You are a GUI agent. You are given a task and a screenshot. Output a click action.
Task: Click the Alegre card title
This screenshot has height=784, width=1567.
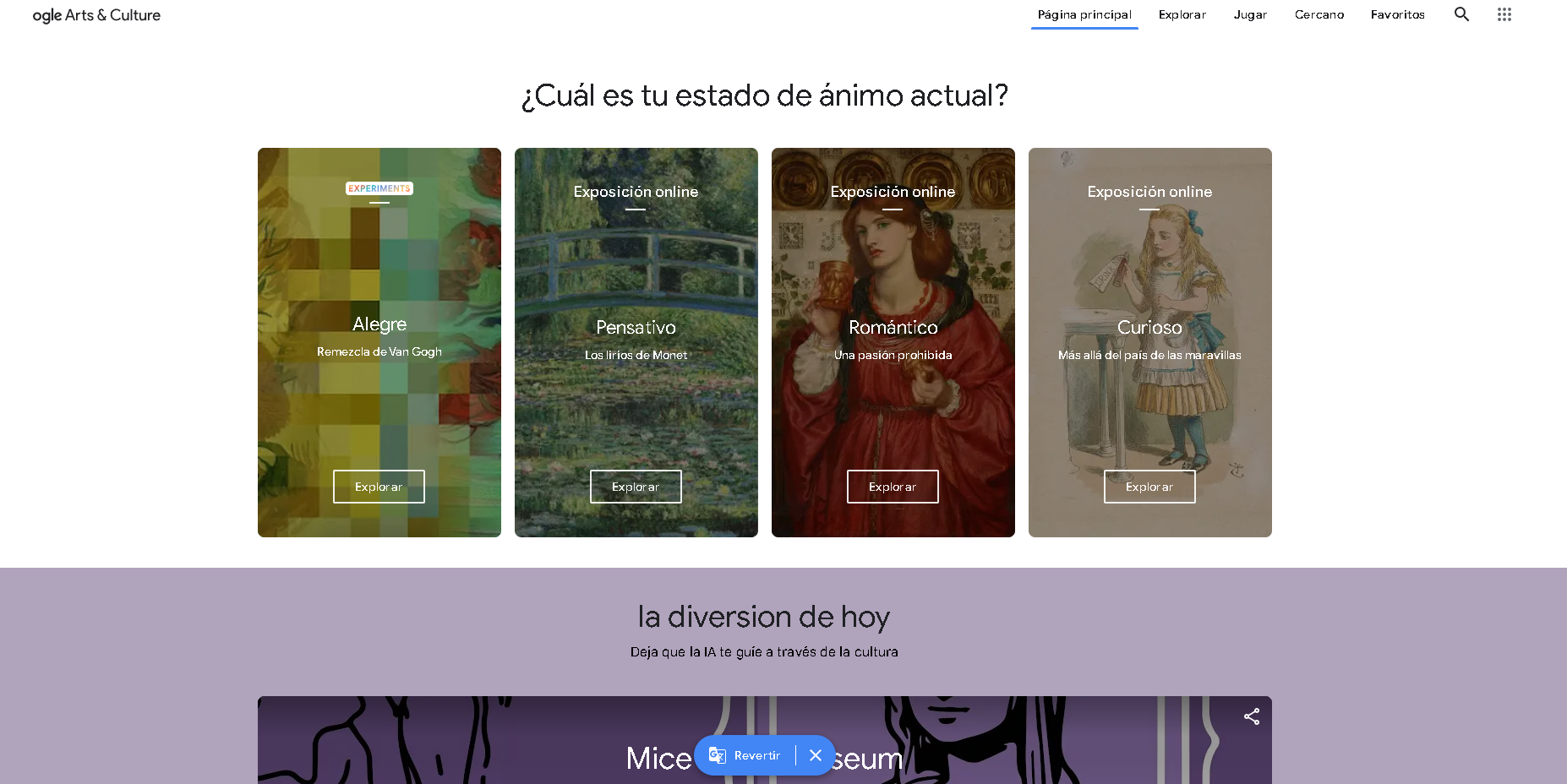pos(379,324)
